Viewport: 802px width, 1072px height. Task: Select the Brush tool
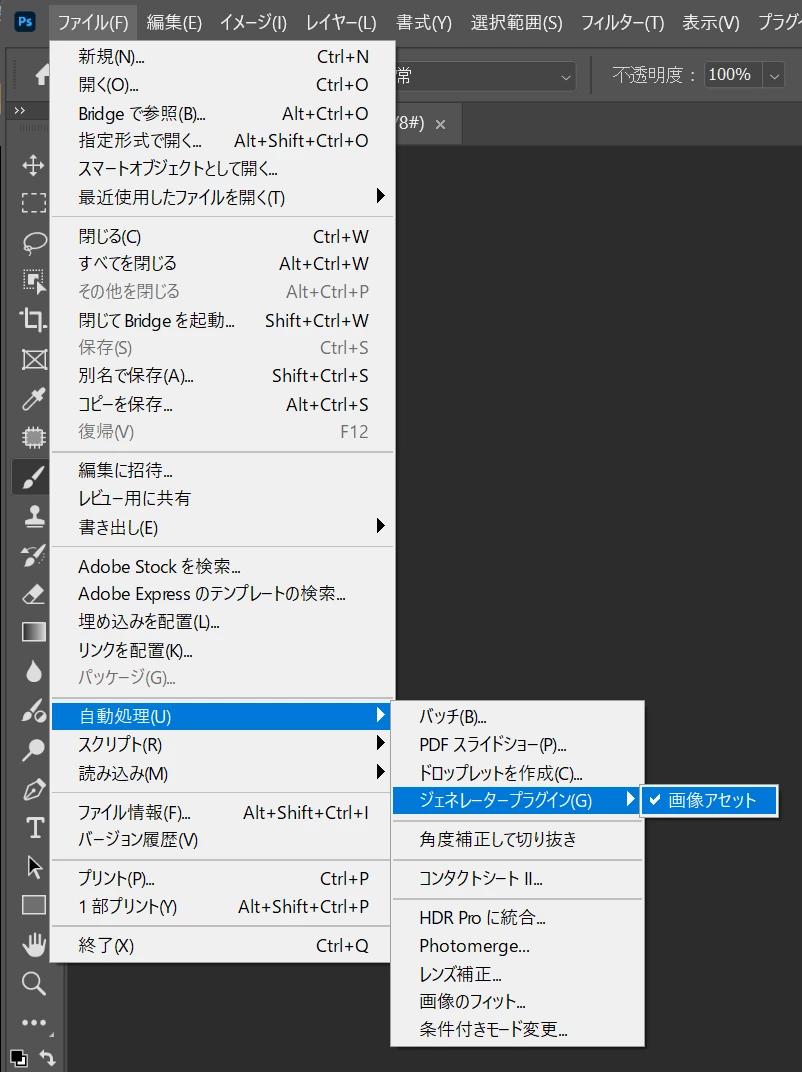[31, 477]
